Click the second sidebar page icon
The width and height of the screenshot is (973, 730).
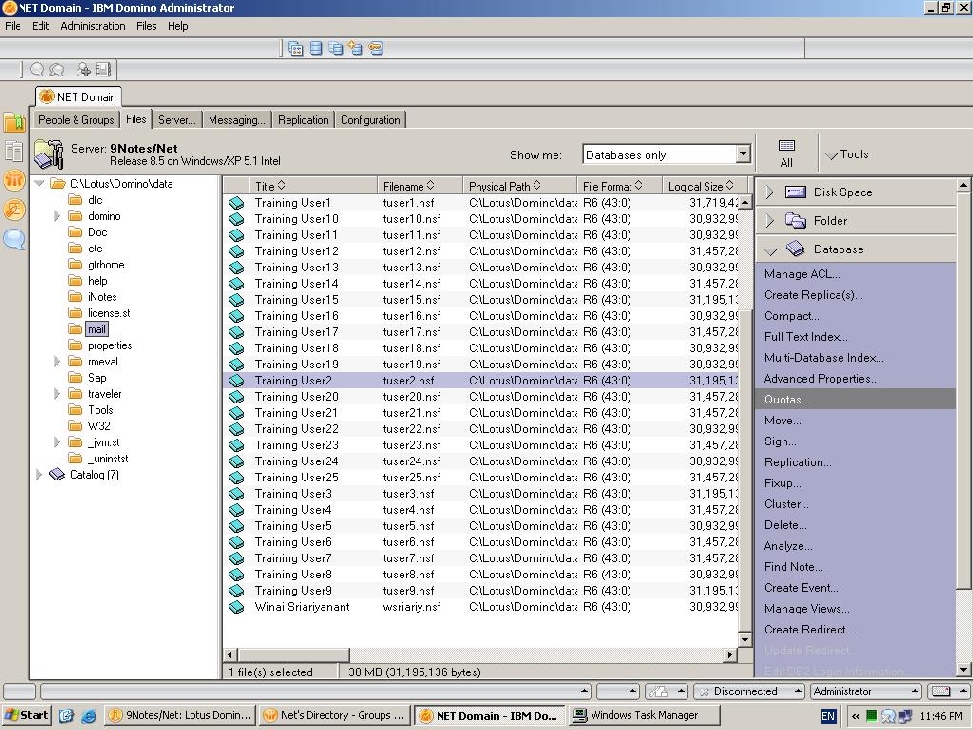click(x=14, y=151)
